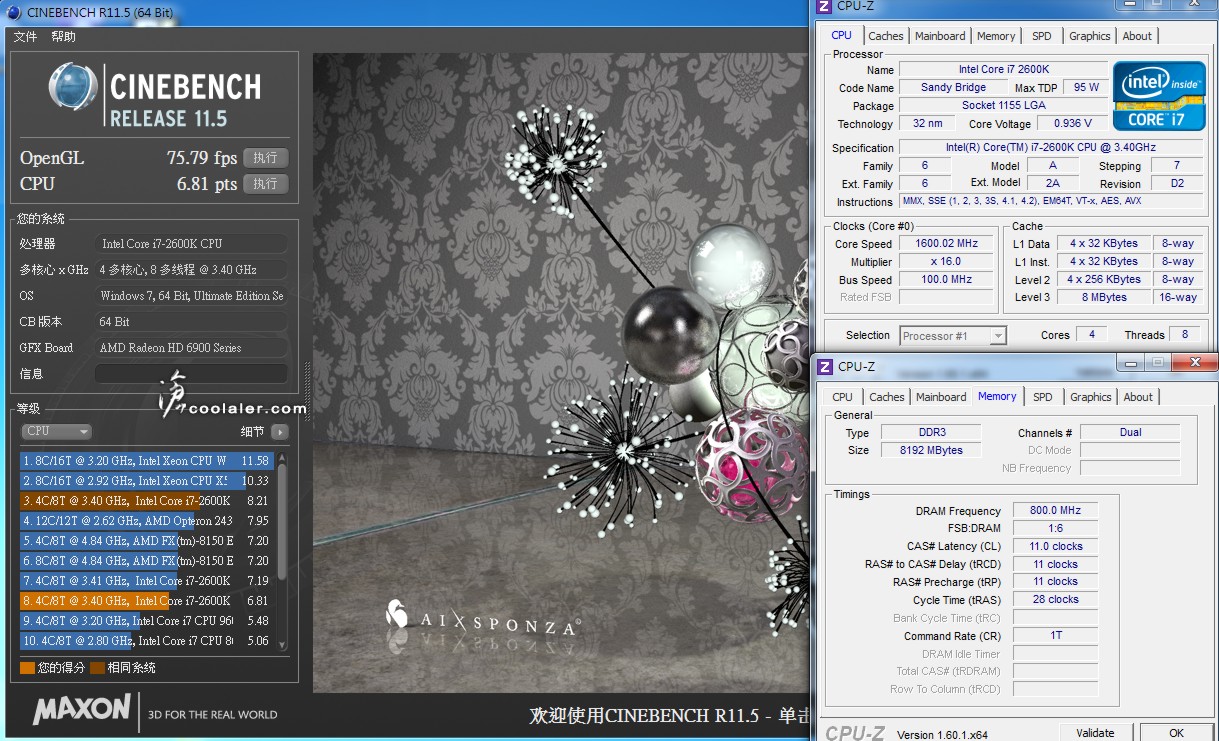Click the Level 3 cache value 8 MBytes
The image size is (1219, 741).
pos(1103,297)
